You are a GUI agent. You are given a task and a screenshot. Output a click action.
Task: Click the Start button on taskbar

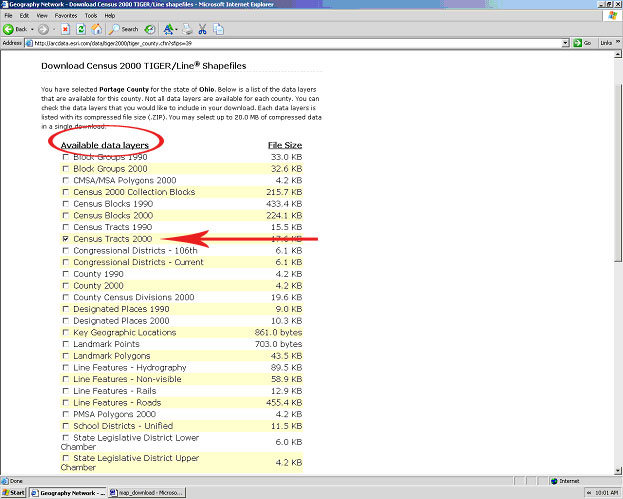pos(14,493)
